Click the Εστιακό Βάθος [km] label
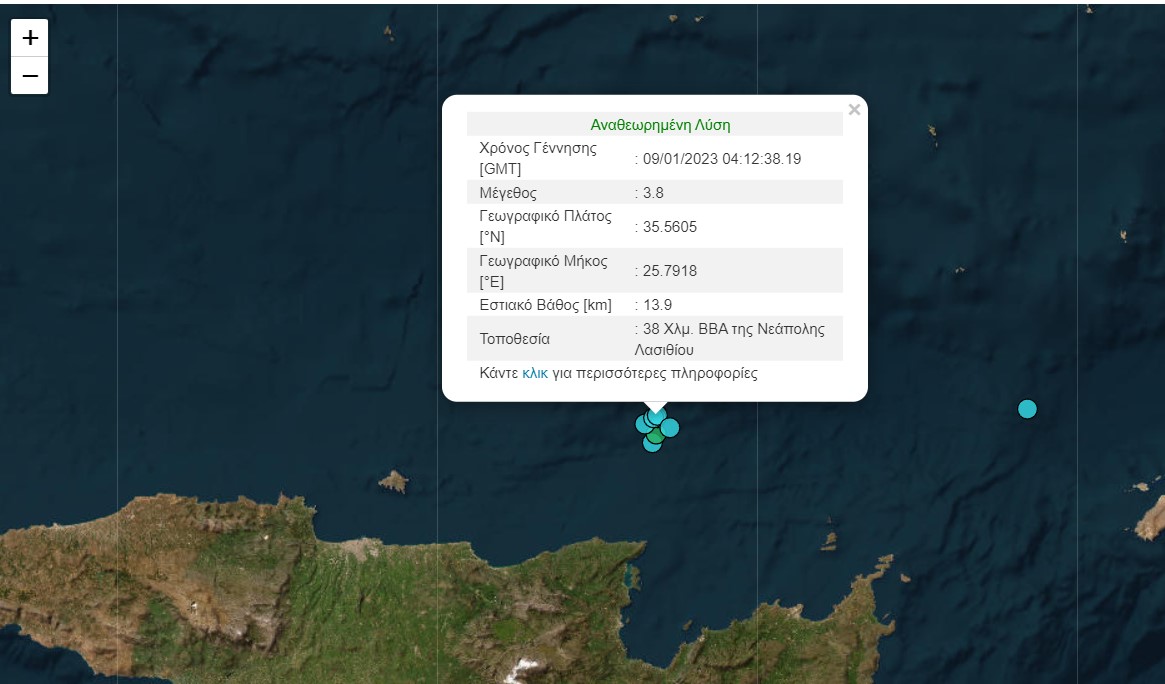 pyautogui.click(x=545, y=305)
